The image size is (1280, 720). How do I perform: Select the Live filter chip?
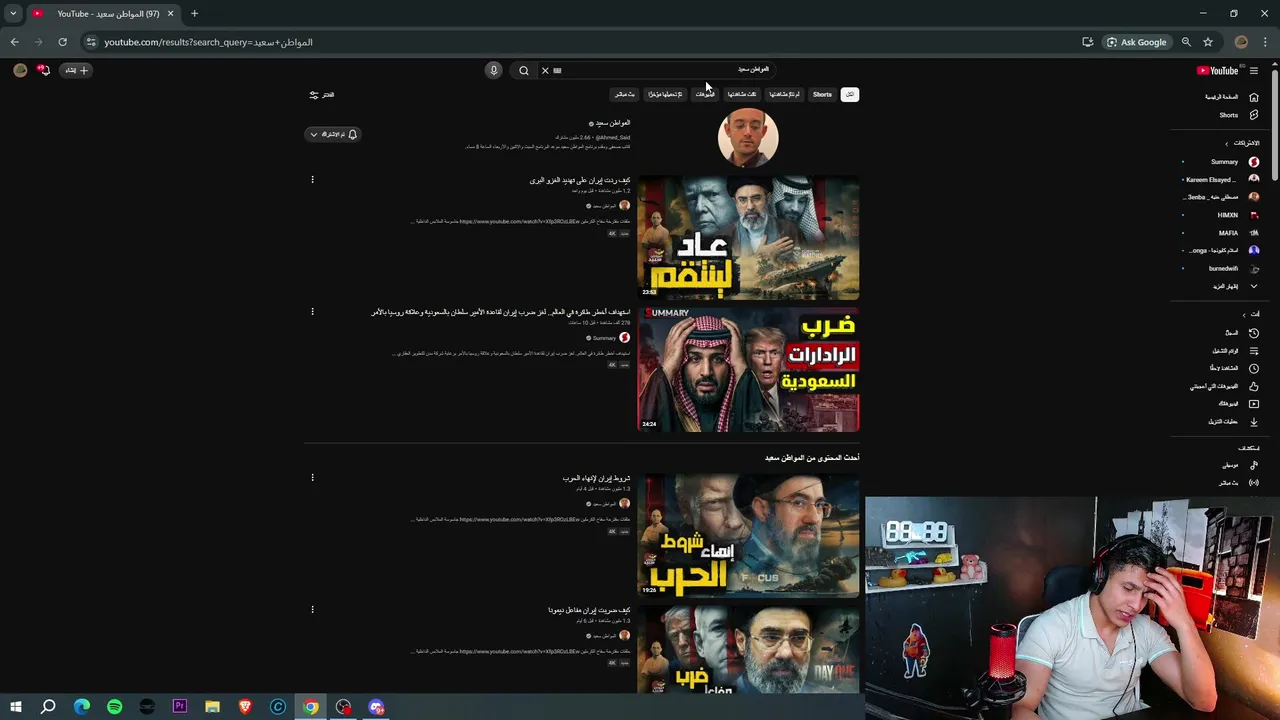pos(625,95)
